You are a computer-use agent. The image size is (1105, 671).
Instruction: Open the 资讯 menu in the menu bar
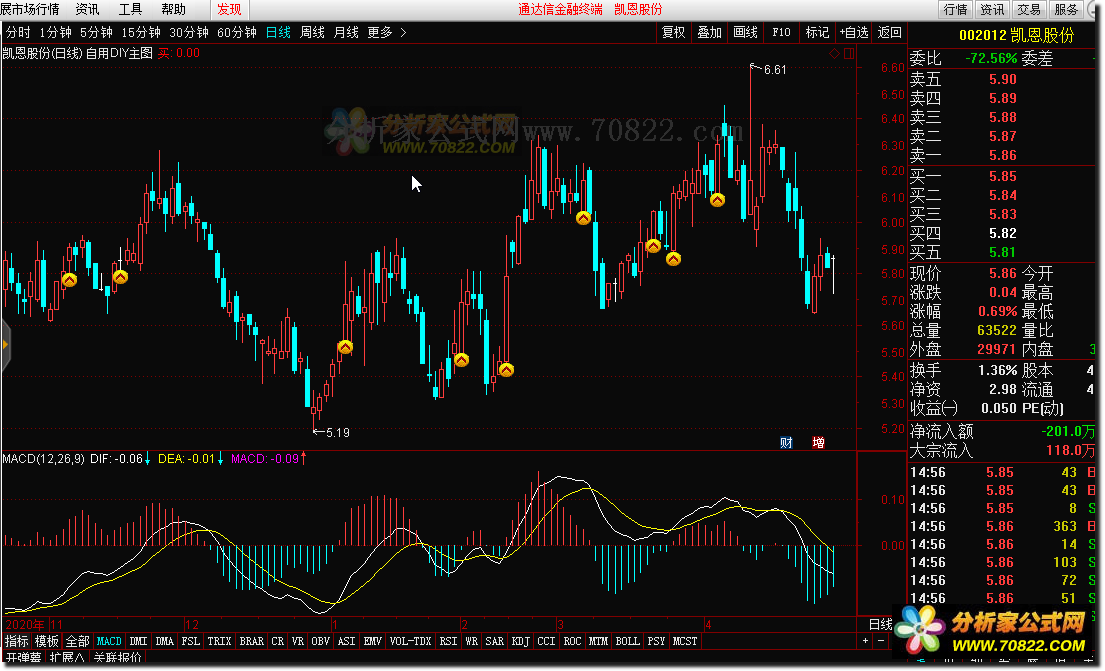pos(87,9)
